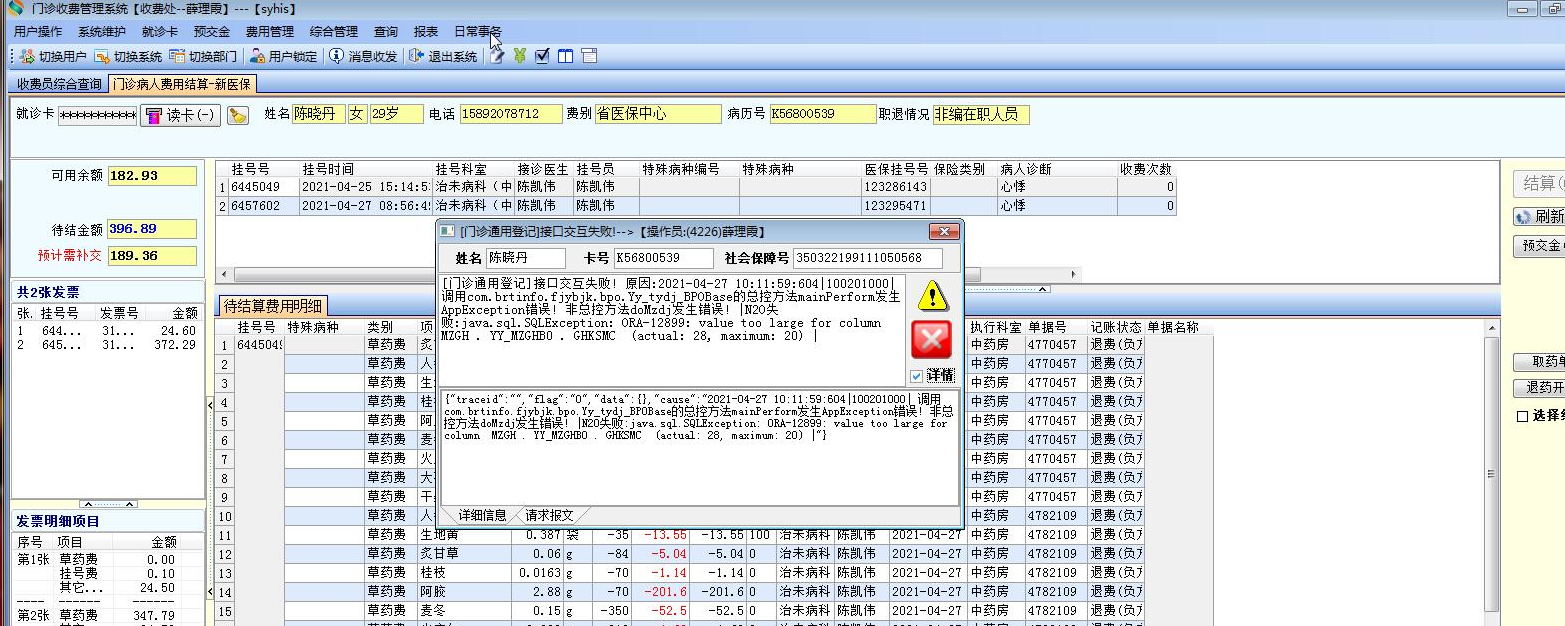Click the 预计需补交 value 189.36

[152, 256]
